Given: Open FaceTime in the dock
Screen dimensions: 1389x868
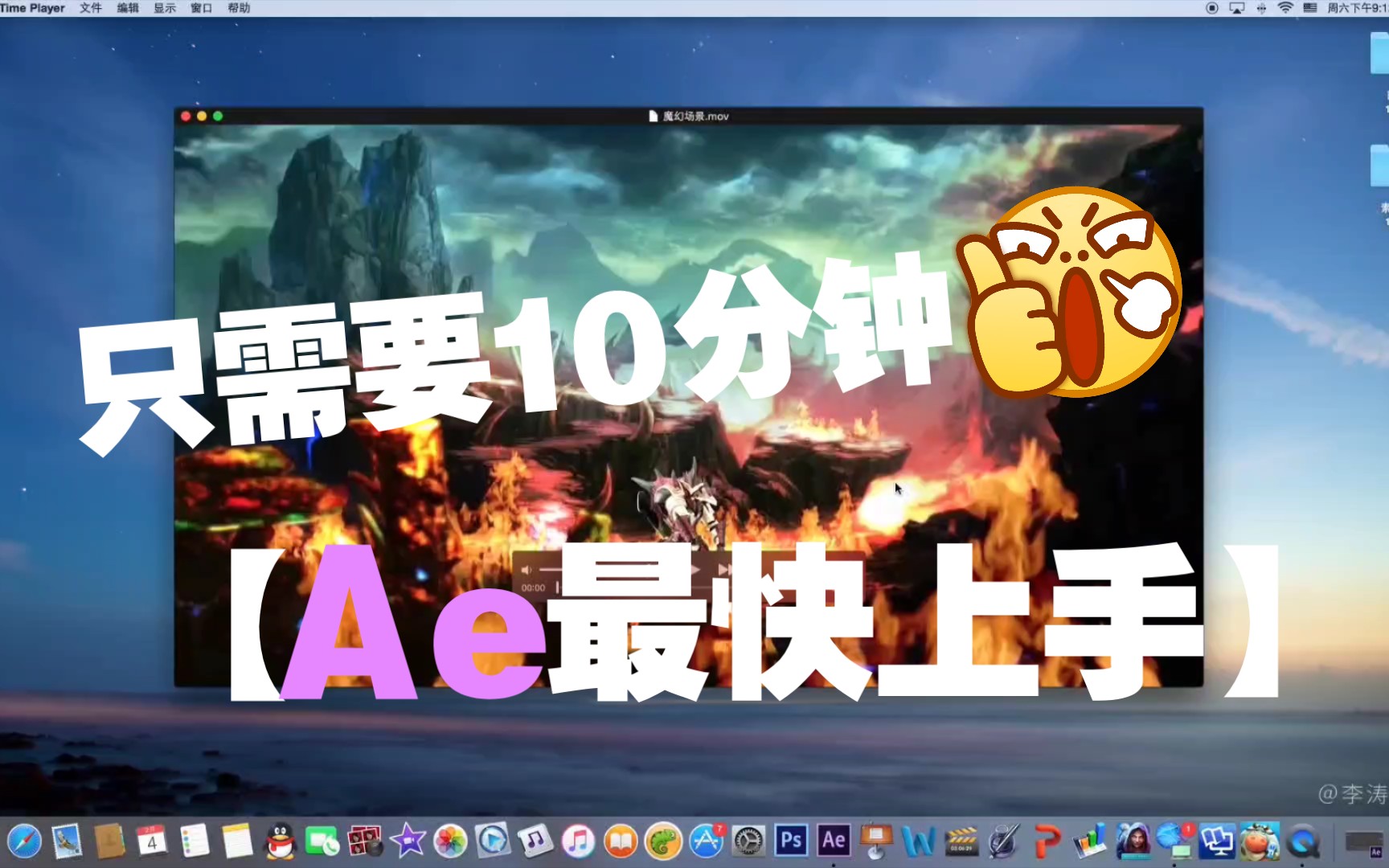Looking at the screenshot, I should (x=322, y=841).
